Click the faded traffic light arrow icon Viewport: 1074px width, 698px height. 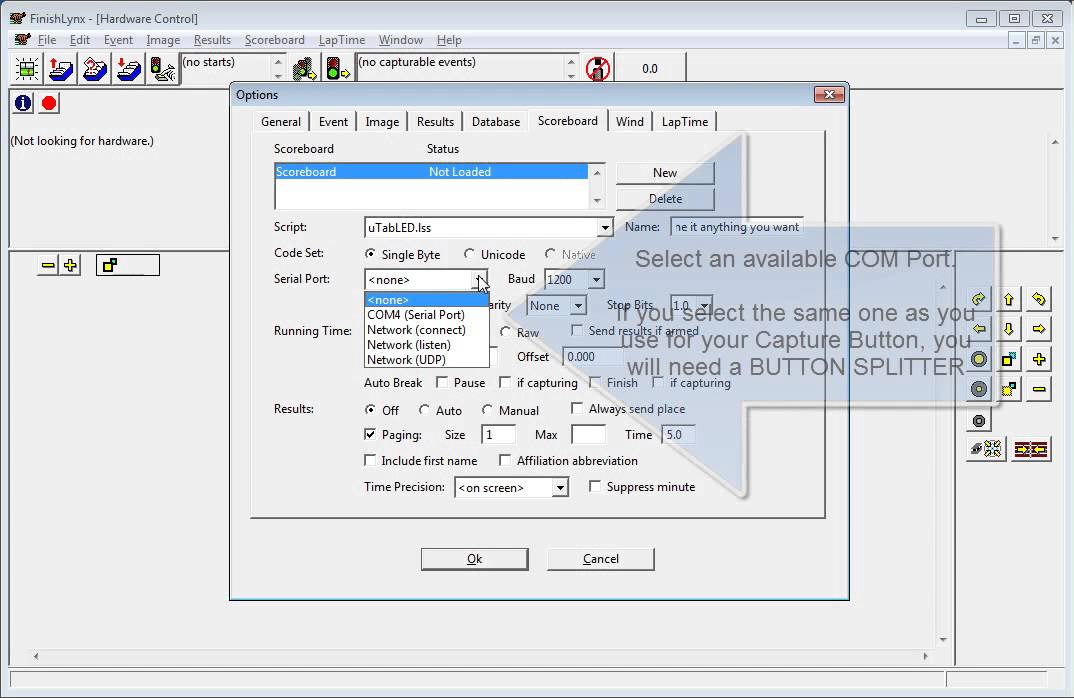coord(304,69)
